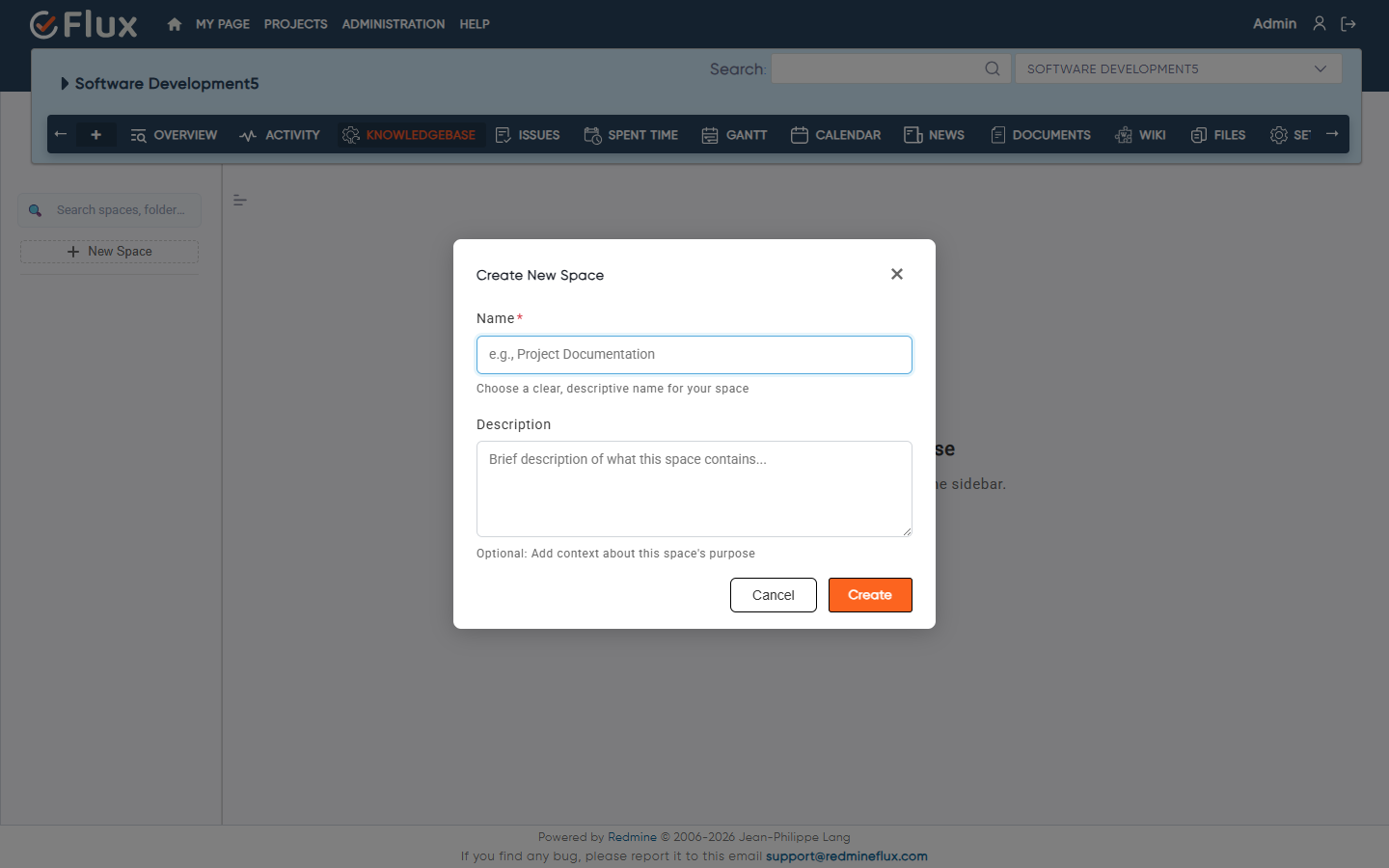The image size is (1389, 868).
Task: Click the logout icon at top right
Action: 1348,24
